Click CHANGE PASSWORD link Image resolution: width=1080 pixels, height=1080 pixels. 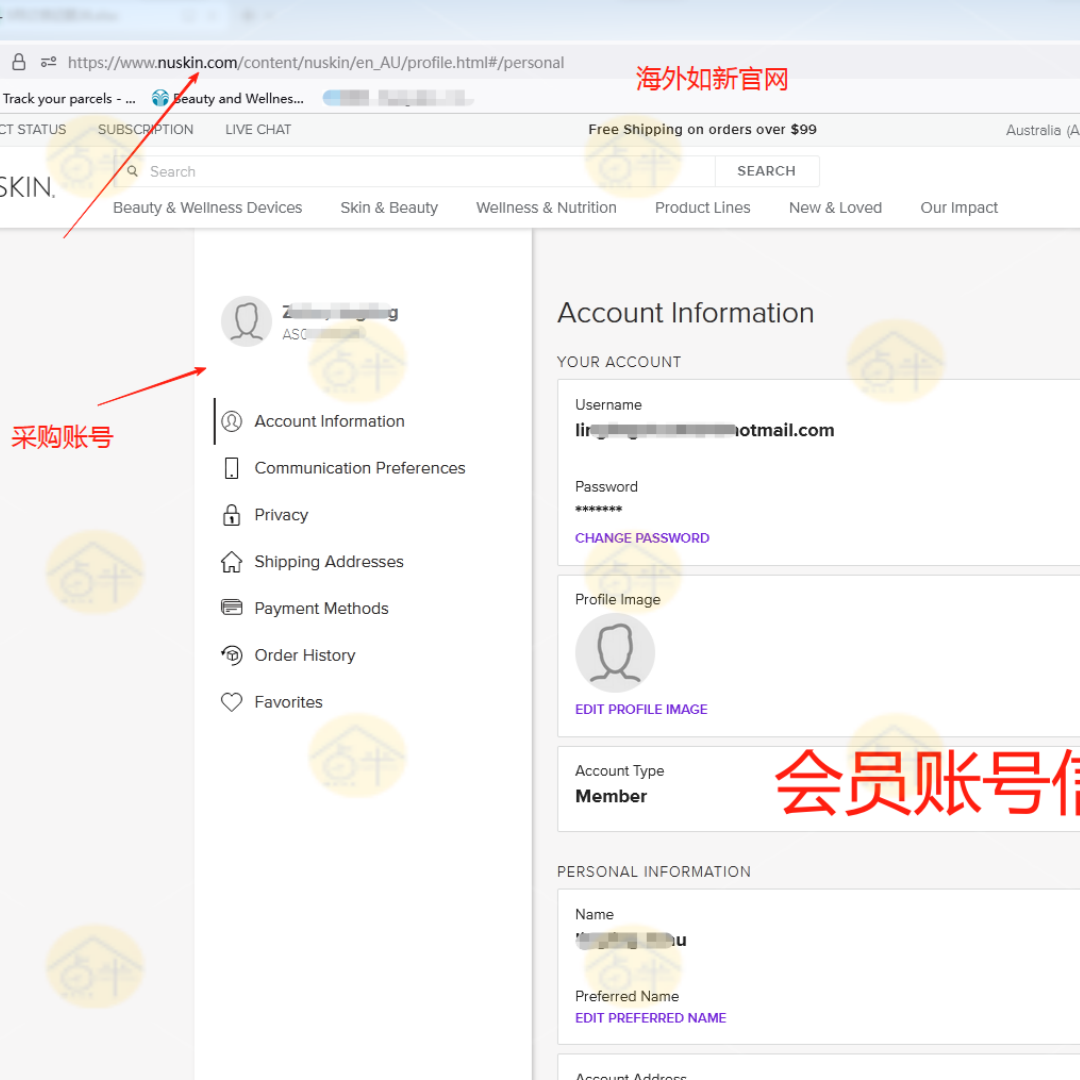pyautogui.click(x=642, y=538)
